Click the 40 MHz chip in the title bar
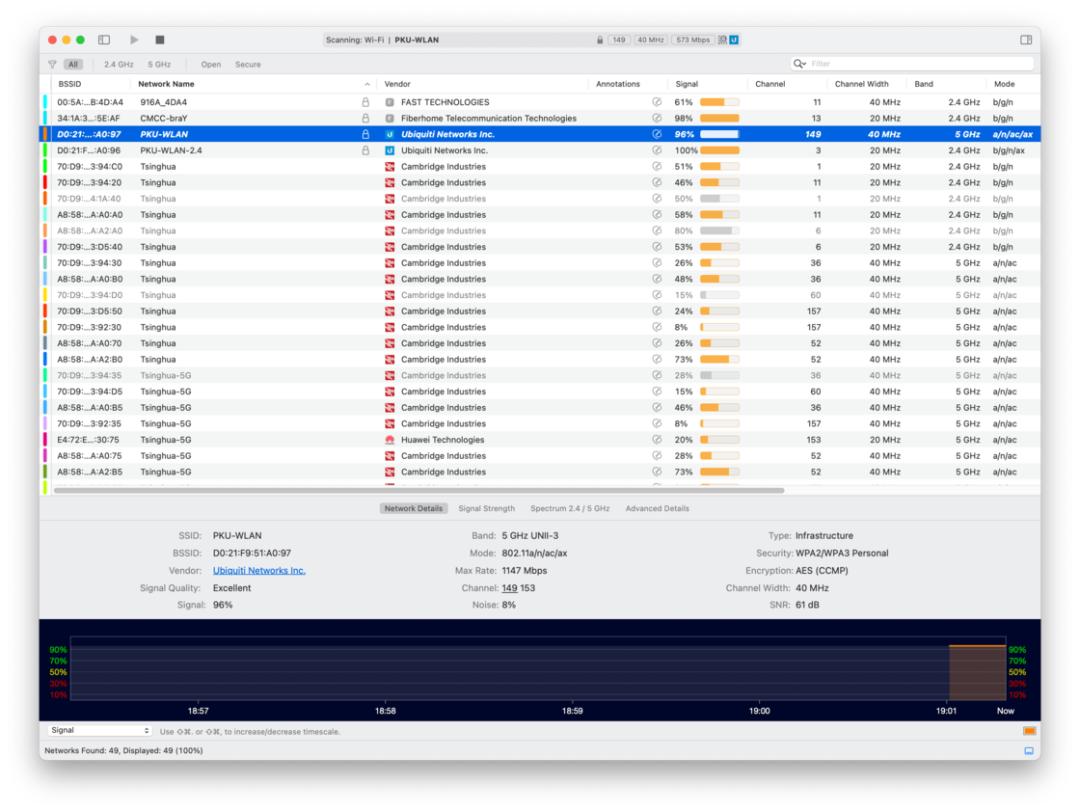The width and height of the screenshot is (1080, 812). (x=650, y=40)
